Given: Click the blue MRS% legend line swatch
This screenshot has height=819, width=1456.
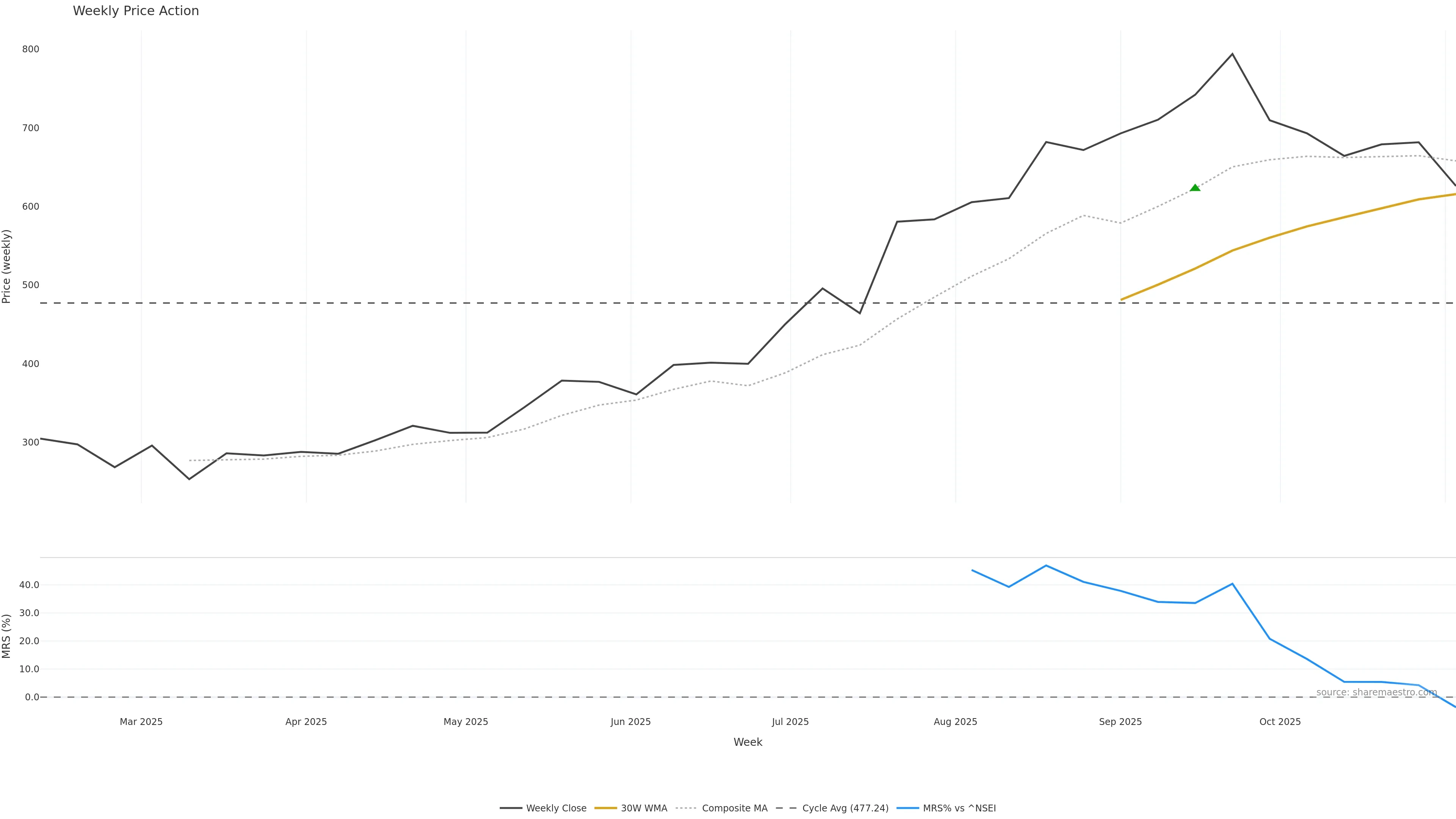Looking at the screenshot, I should 907,808.
